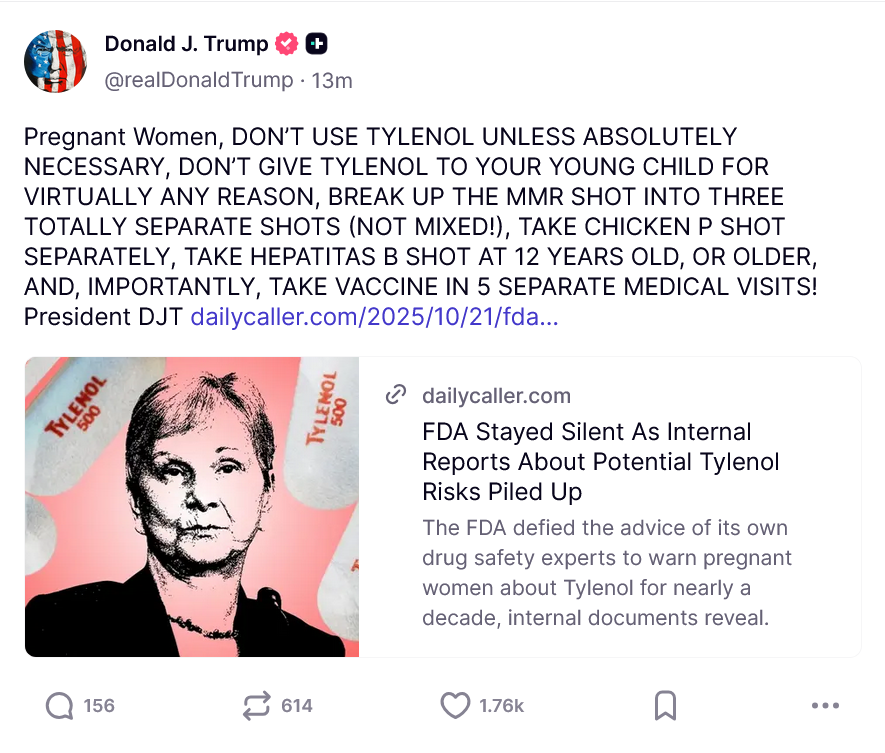
Task: Open the flag-themed profile avatar
Action: (55, 61)
